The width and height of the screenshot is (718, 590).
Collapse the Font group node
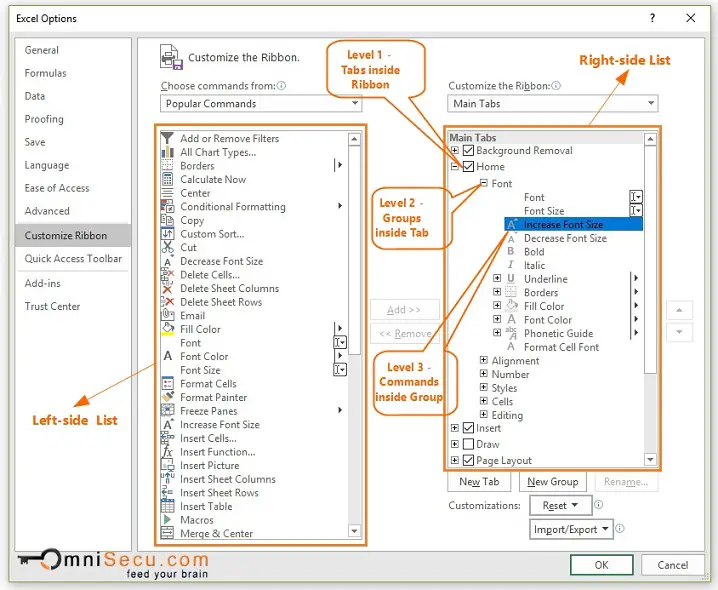click(x=484, y=183)
